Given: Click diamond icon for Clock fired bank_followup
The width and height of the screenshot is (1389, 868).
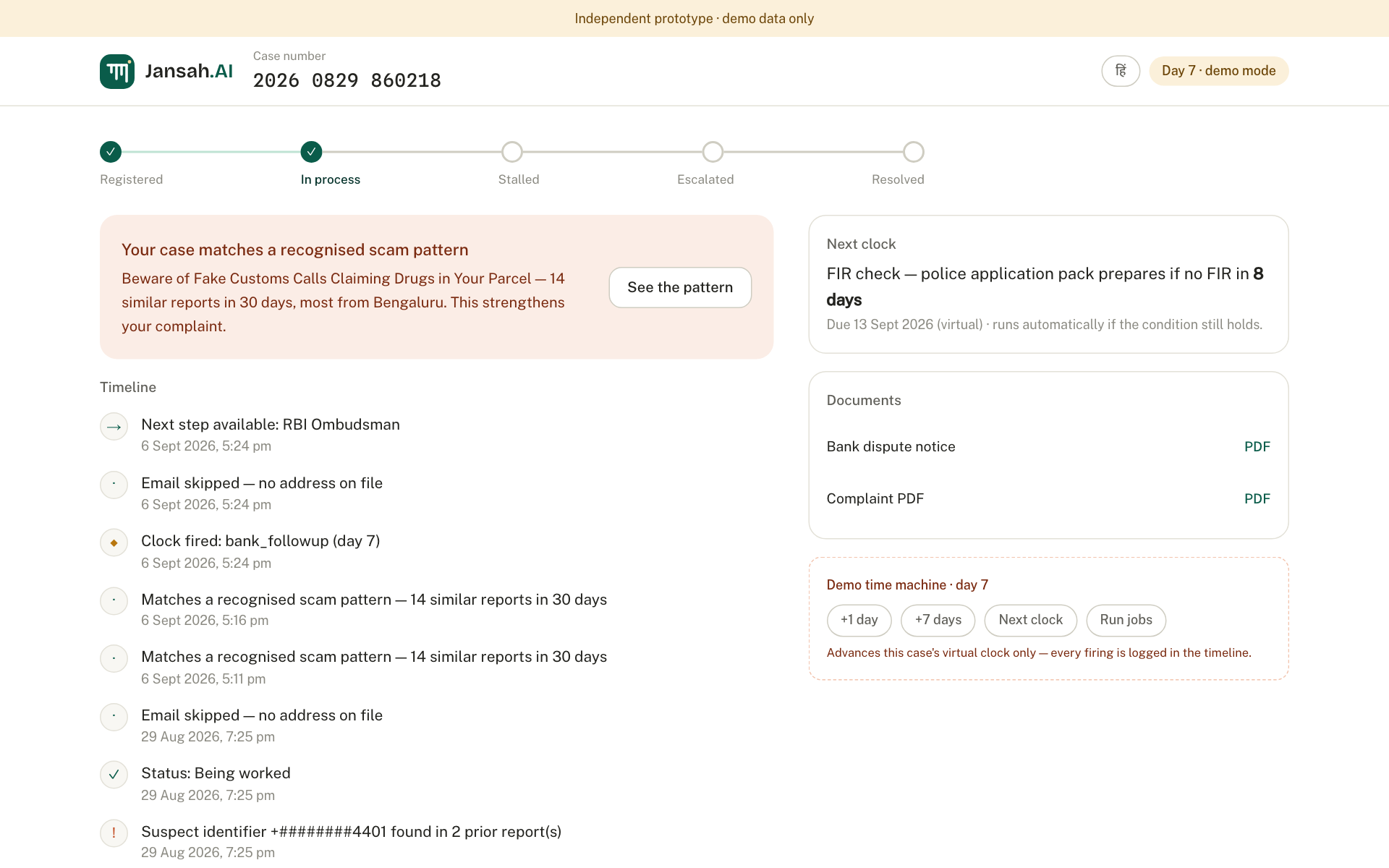Looking at the screenshot, I should (x=114, y=542).
